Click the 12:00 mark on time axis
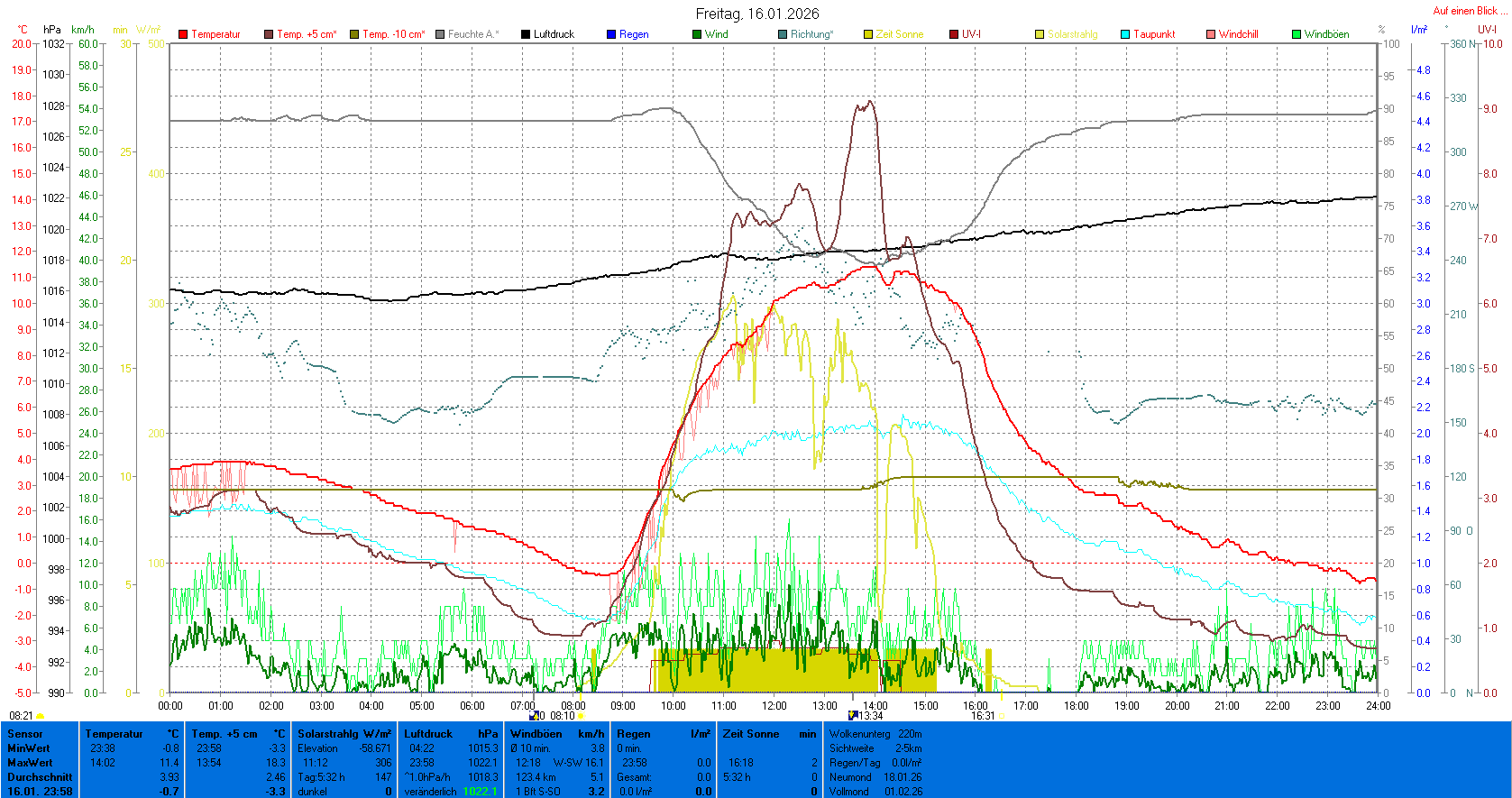The height and width of the screenshot is (798, 1512). tap(774, 706)
